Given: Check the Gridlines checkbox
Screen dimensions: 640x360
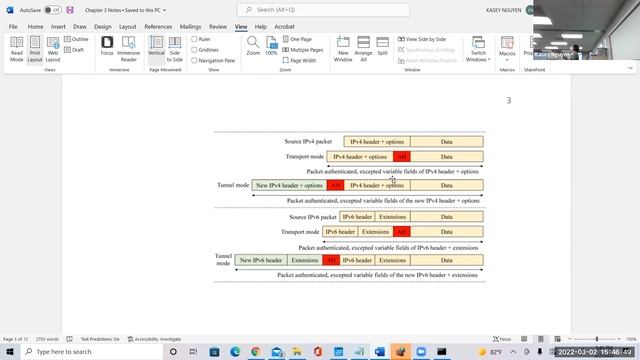Looking at the screenshot, I should (194, 50).
